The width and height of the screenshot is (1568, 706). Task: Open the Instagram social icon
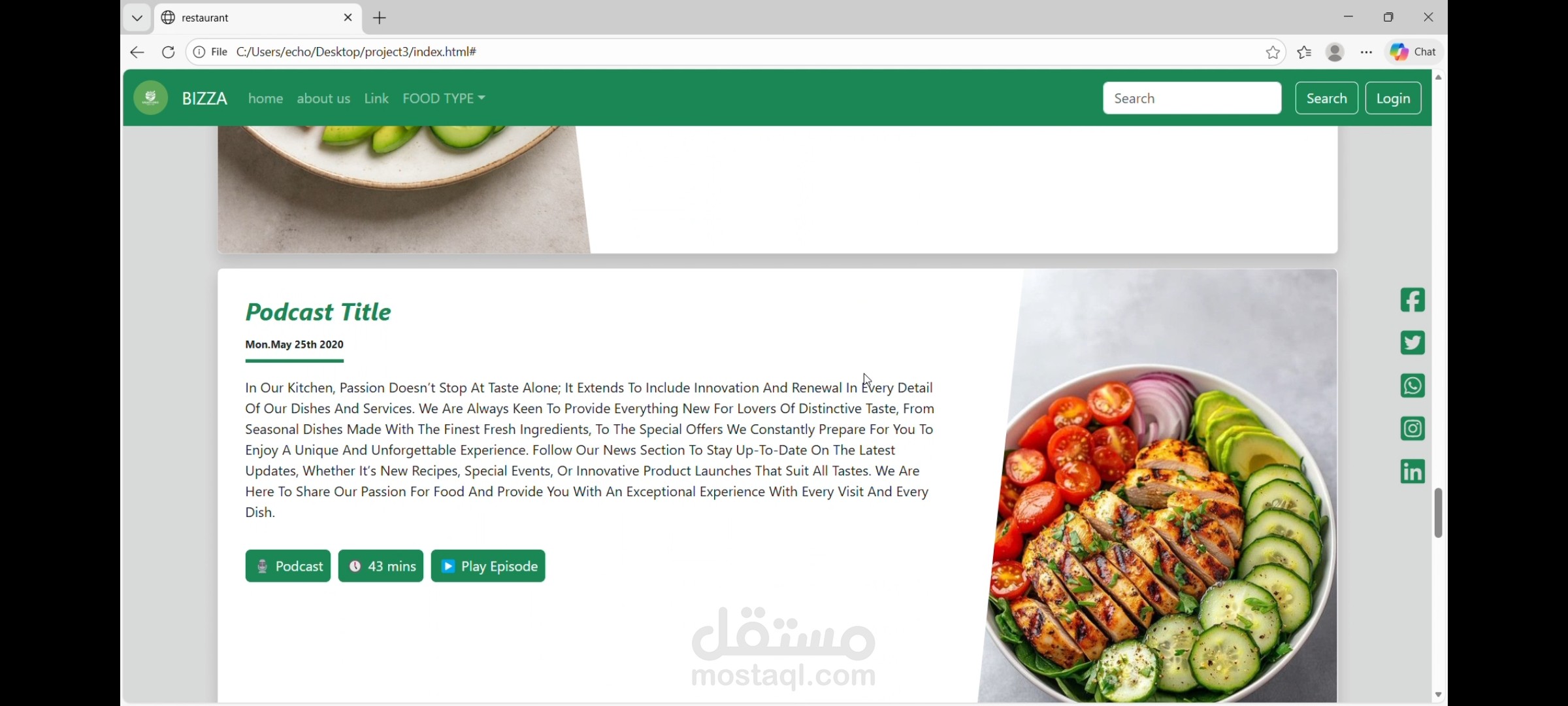coord(1413,429)
